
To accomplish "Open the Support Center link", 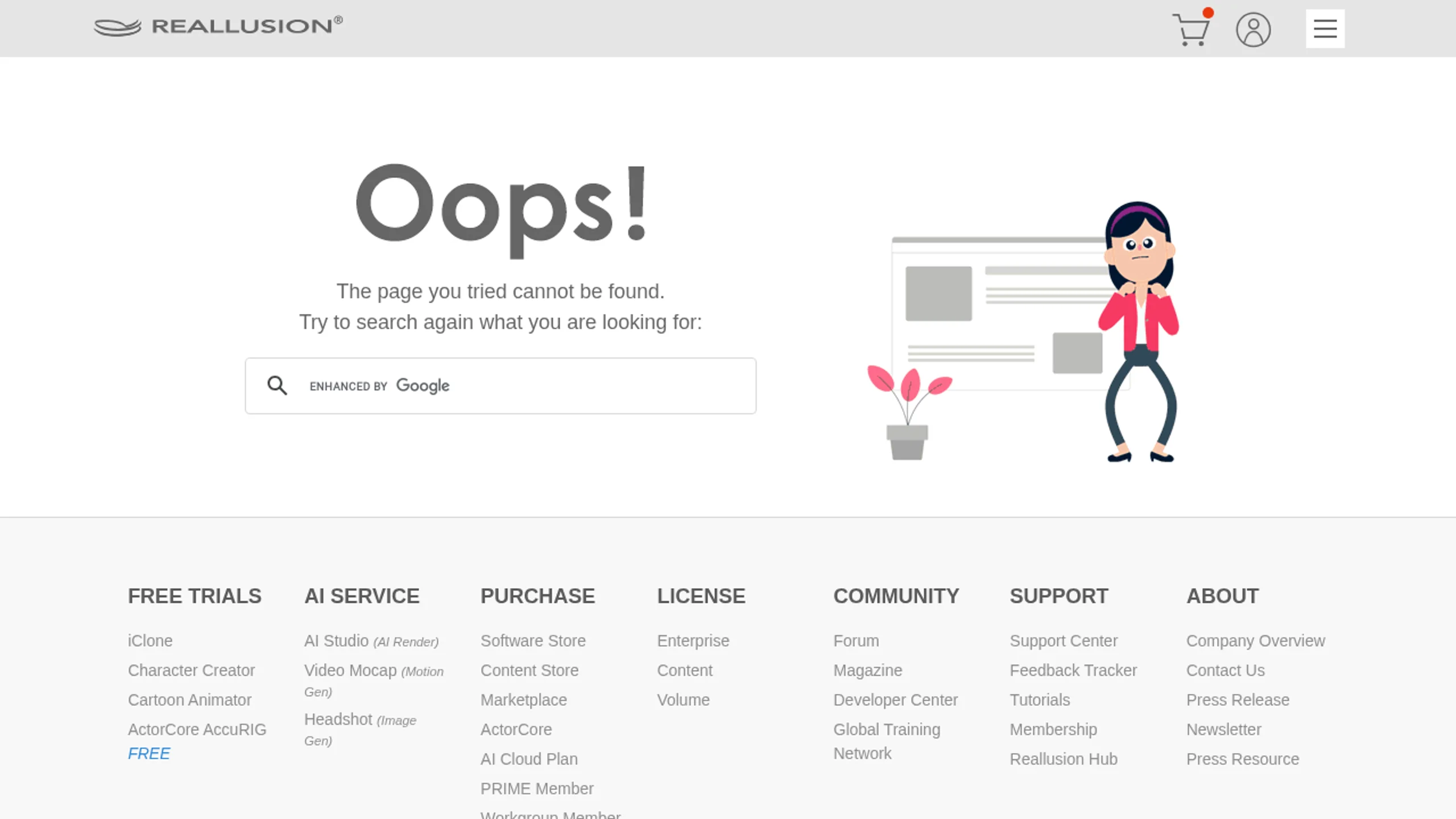I will (1064, 640).
